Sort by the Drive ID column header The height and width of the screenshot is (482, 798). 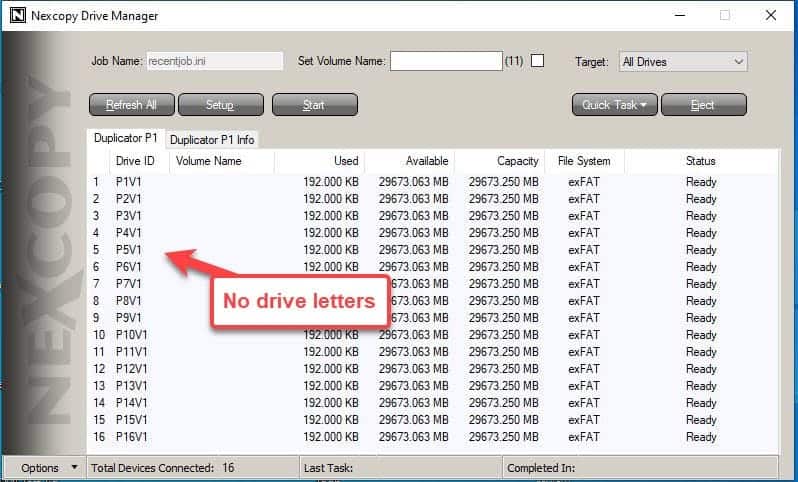[139, 161]
